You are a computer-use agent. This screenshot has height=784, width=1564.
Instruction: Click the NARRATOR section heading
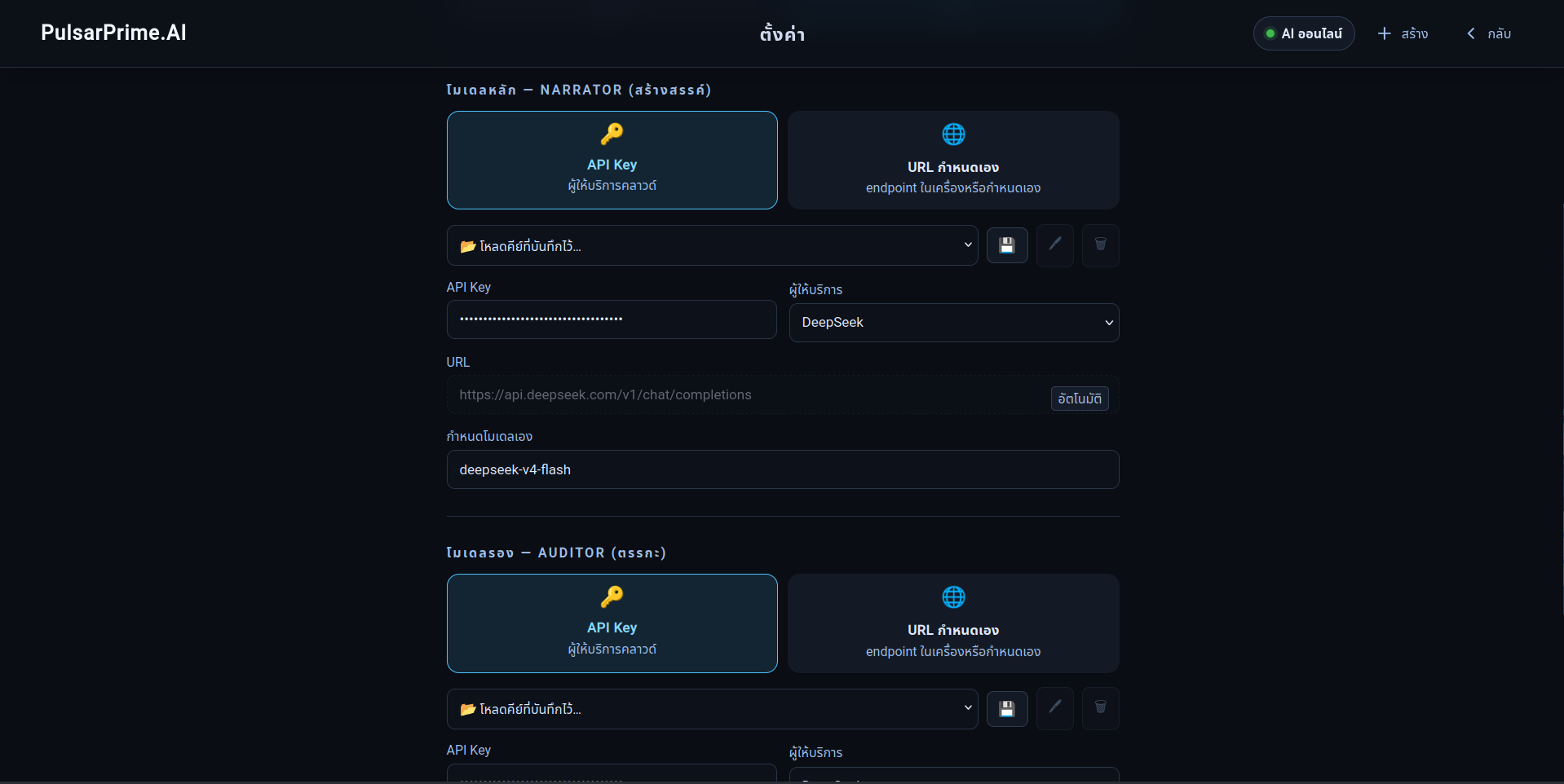click(579, 90)
